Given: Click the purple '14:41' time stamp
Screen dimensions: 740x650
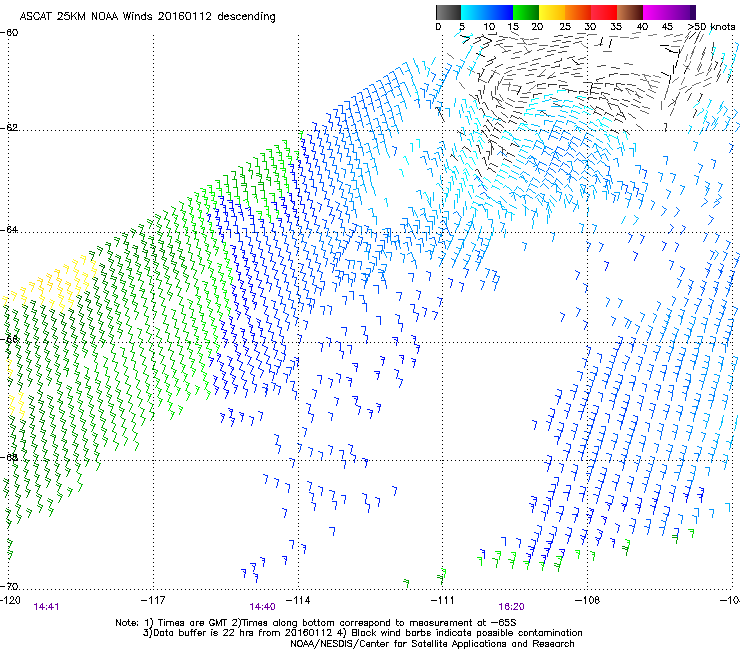Looking at the screenshot, I should 46,607.
